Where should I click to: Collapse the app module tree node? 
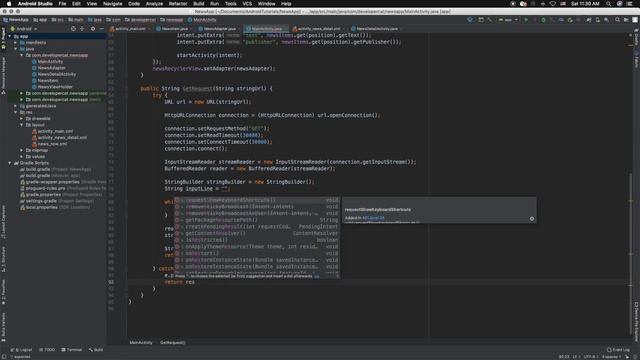[x=10, y=36]
